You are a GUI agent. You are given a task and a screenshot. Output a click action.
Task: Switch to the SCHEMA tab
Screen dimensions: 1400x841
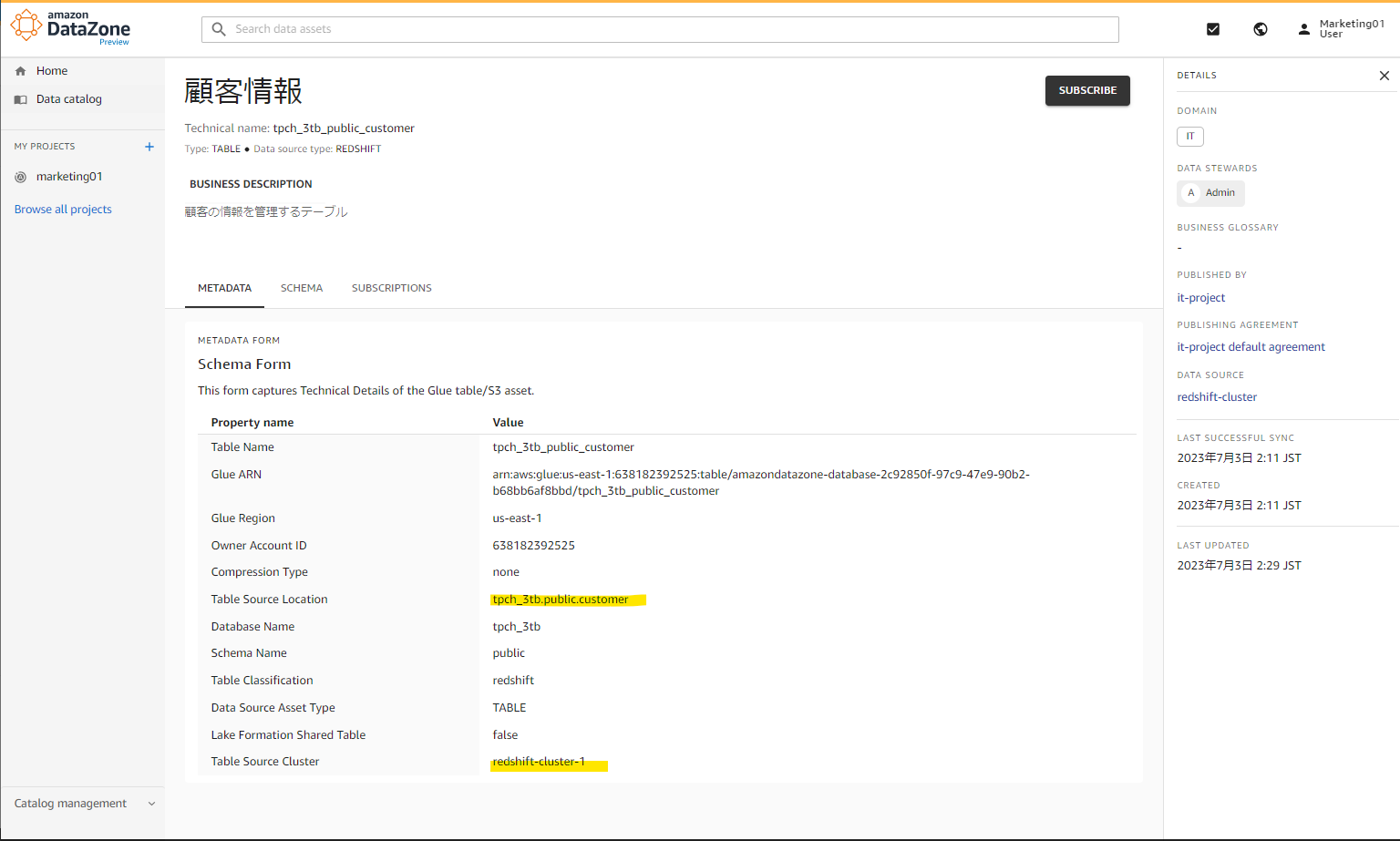tap(302, 288)
